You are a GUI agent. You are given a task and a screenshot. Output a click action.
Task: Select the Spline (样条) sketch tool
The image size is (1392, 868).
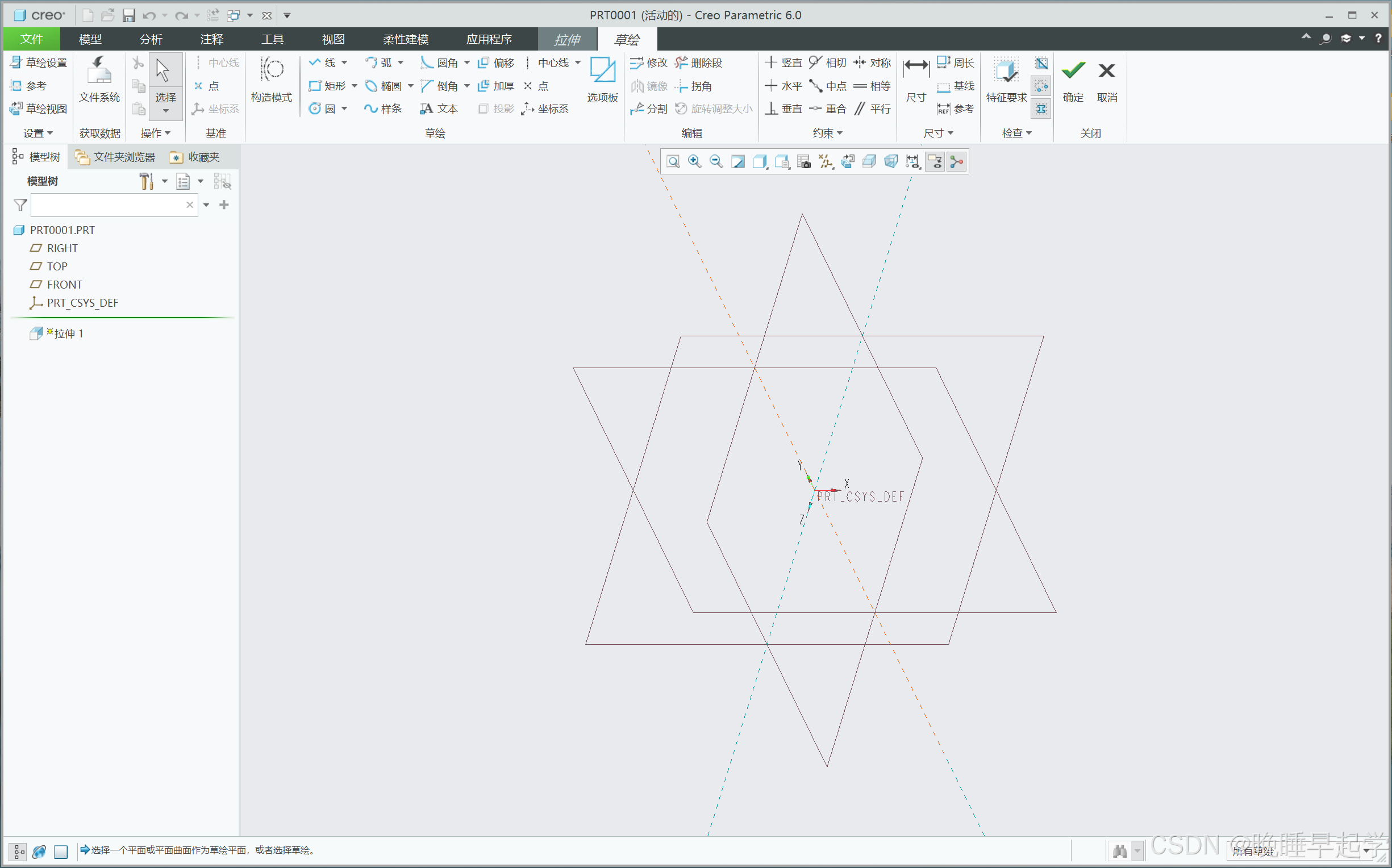click(x=383, y=108)
